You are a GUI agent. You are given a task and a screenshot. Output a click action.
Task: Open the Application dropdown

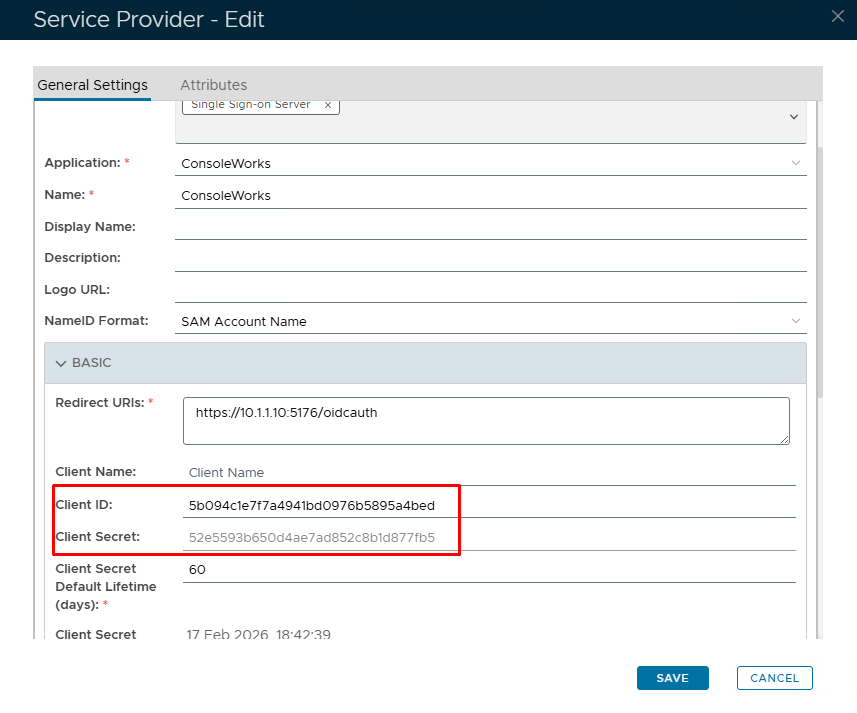(x=795, y=163)
